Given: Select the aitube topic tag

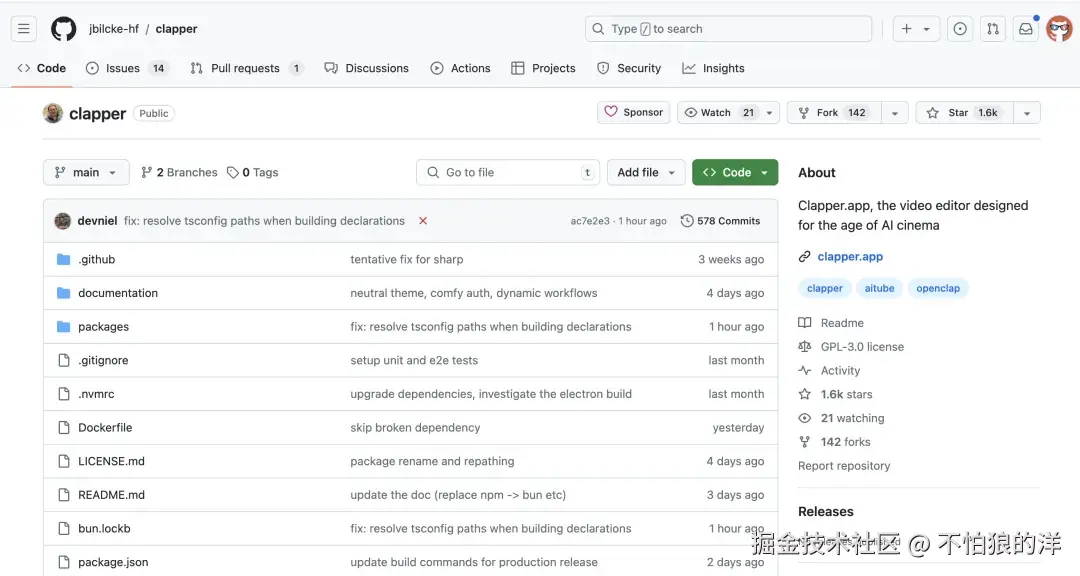Looking at the screenshot, I should point(879,288).
